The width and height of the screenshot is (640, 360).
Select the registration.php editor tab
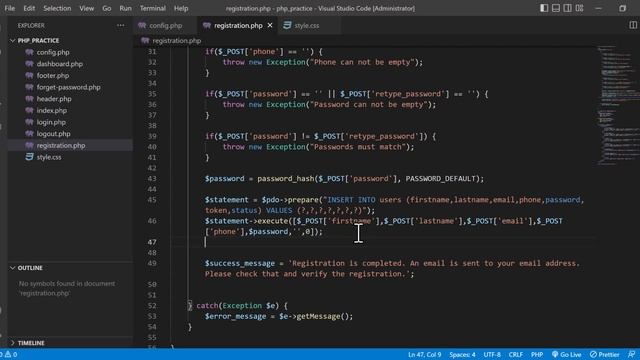point(238,25)
